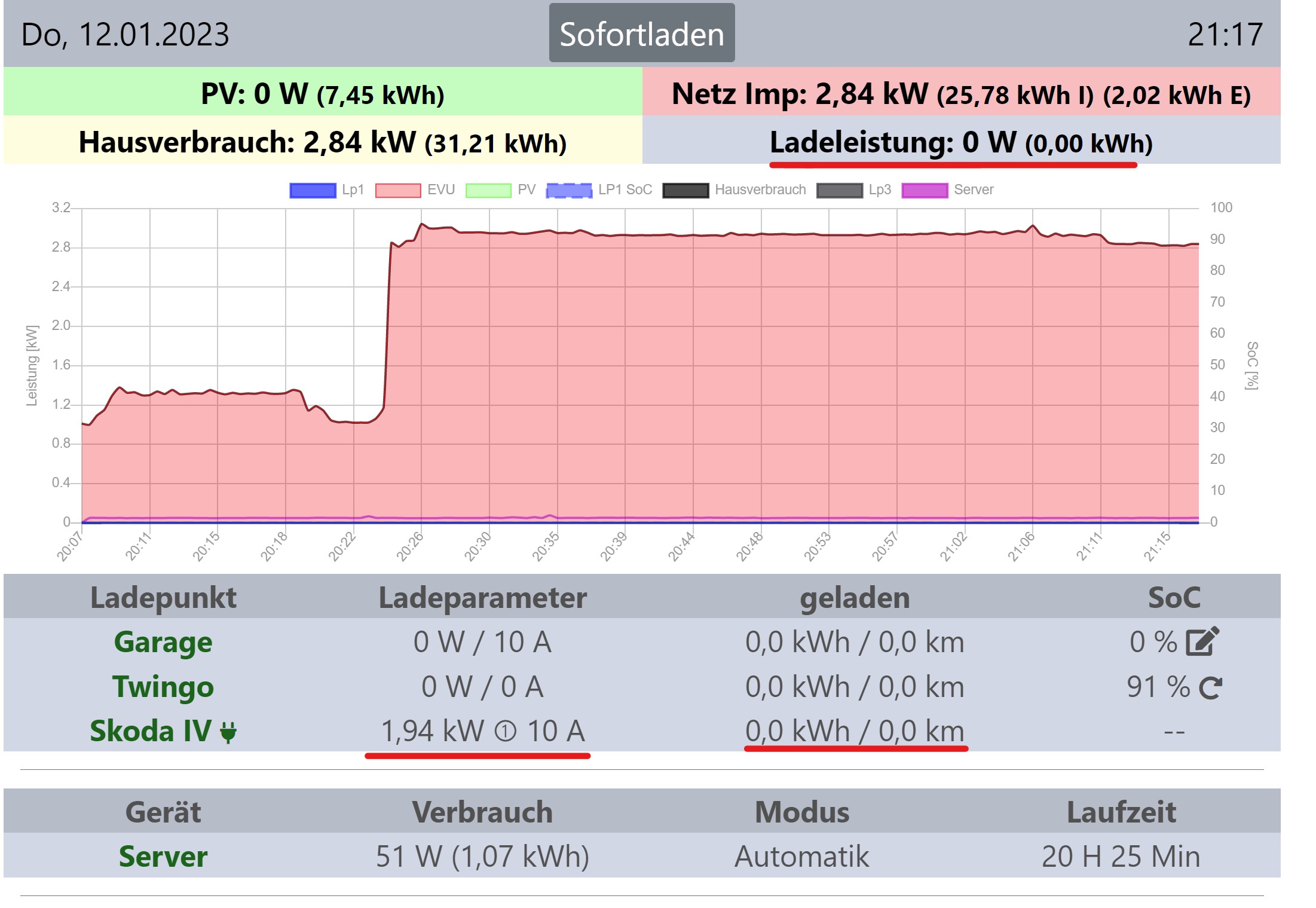Select the Garage charge point name

(163, 642)
